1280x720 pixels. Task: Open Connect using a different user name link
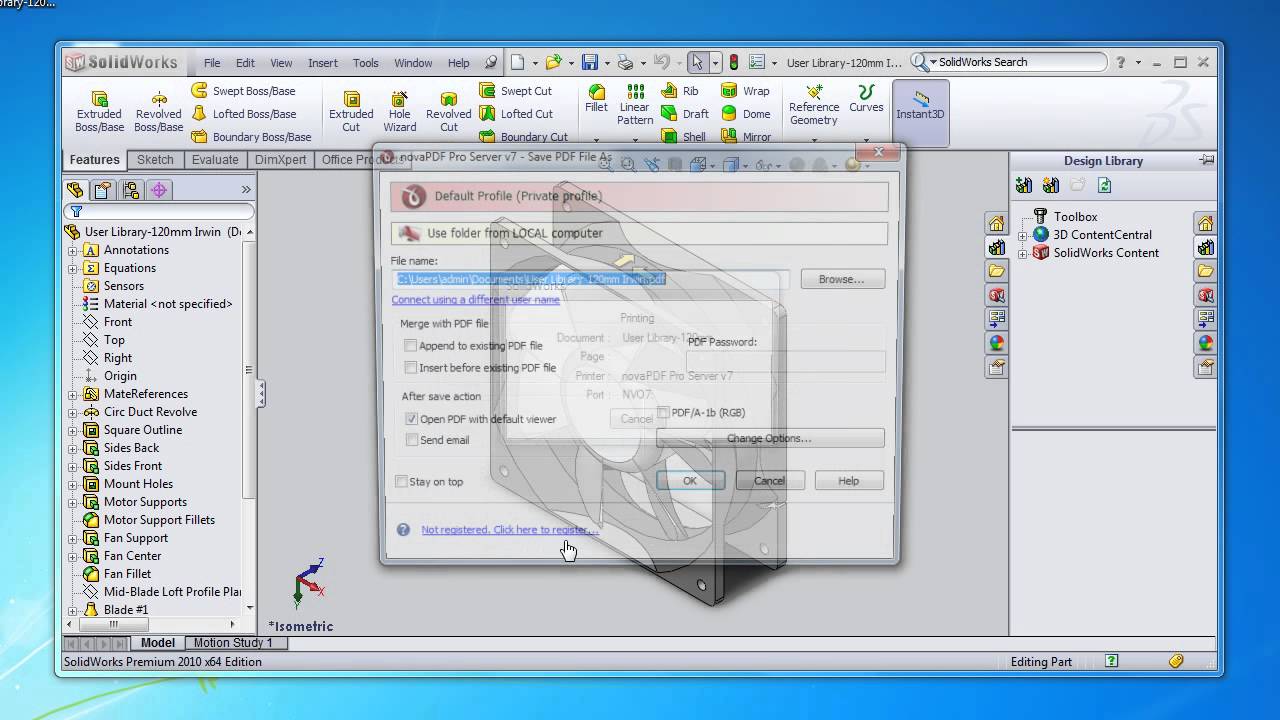click(475, 300)
